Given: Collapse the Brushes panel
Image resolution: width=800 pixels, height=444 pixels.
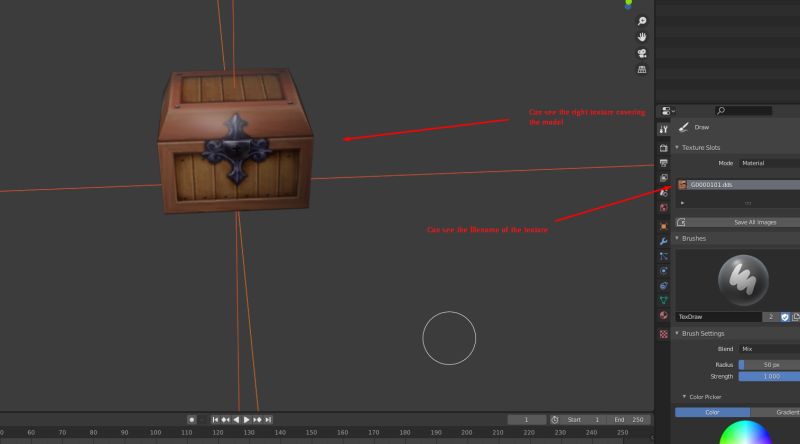Looking at the screenshot, I should tap(677, 238).
